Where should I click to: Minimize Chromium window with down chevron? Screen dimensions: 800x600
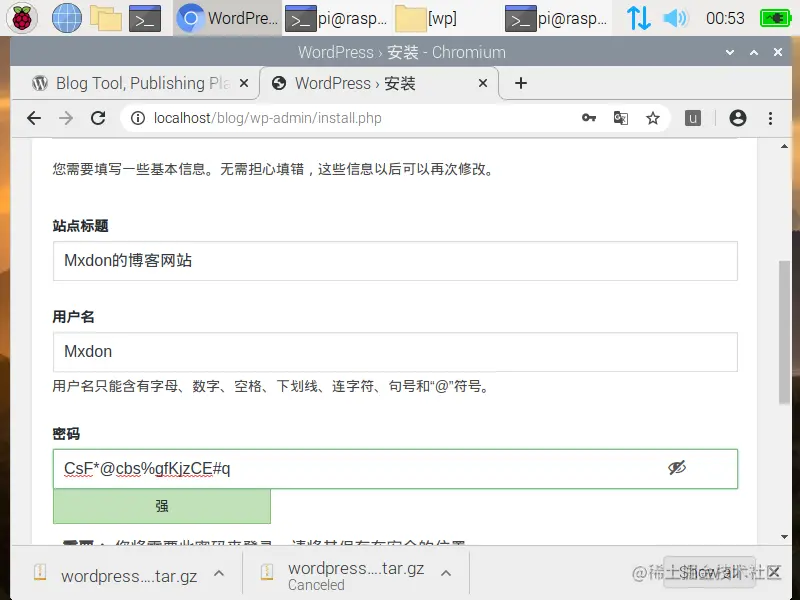(x=730, y=52)
